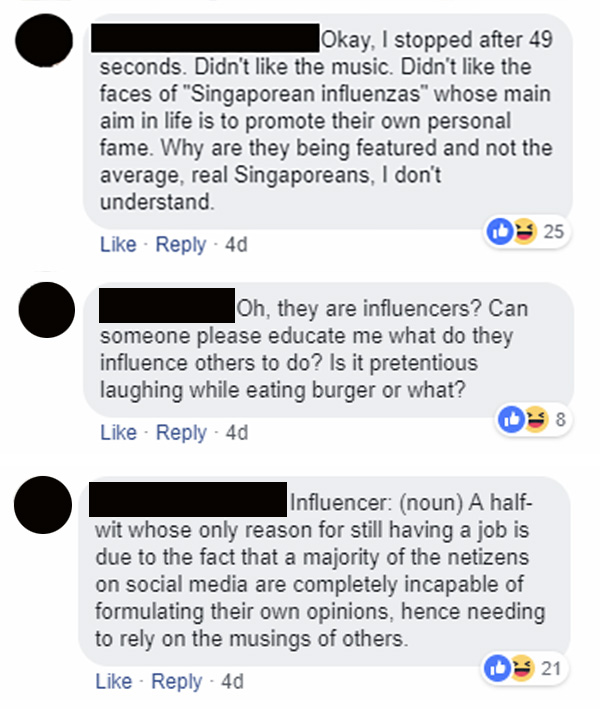
Task: Click laughing emoji next to 8 count
Action: pos(536,419)
